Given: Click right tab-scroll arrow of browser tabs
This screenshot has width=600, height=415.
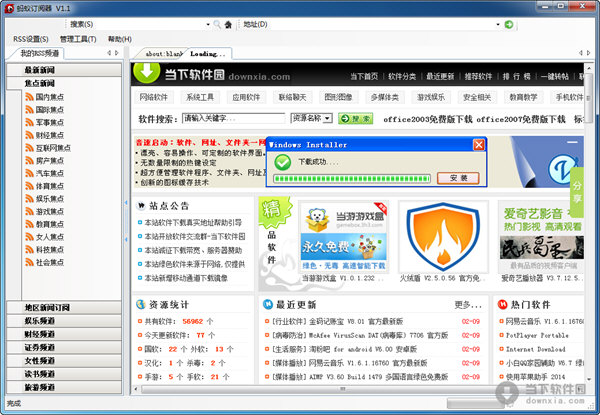Looking at the screenshot, I should pyautogui.click(x=589, y=53).
